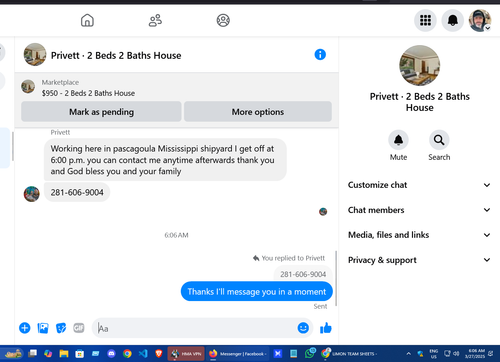Expand Media, files and links section
Image resolution: width=500 pixels, height=362 pixels.
[x=419, y=235]
